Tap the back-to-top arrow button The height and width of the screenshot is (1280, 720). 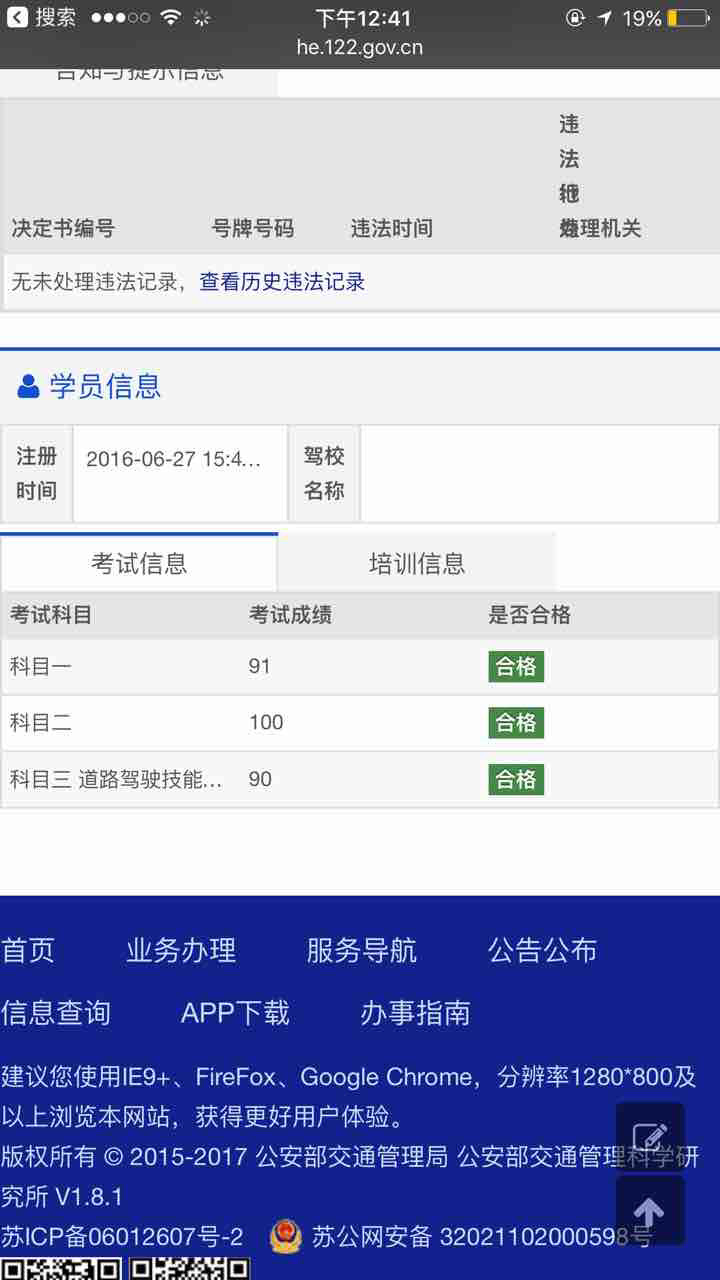click(x=650, y=1211)
